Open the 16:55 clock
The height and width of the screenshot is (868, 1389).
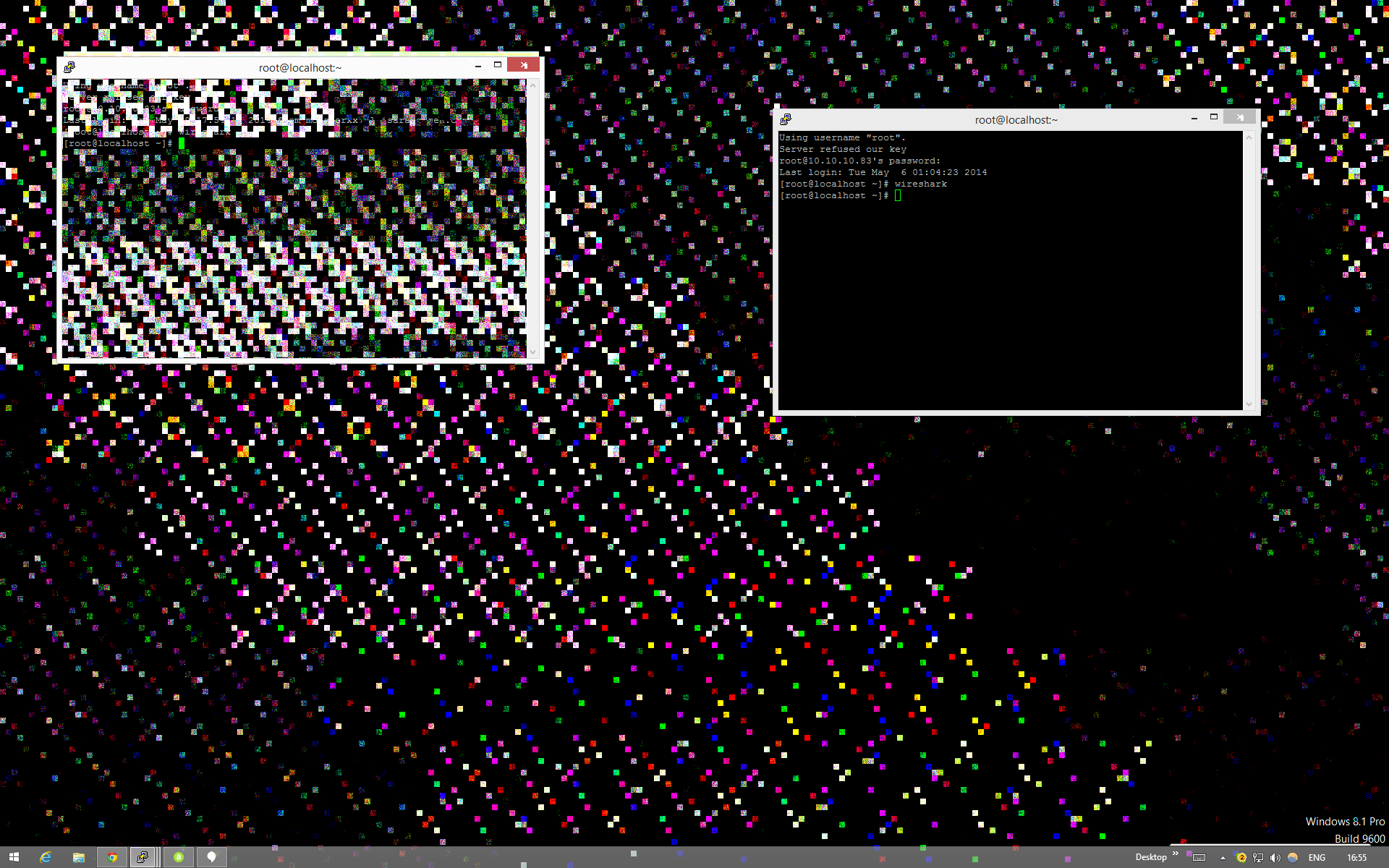click(1356, 857)
